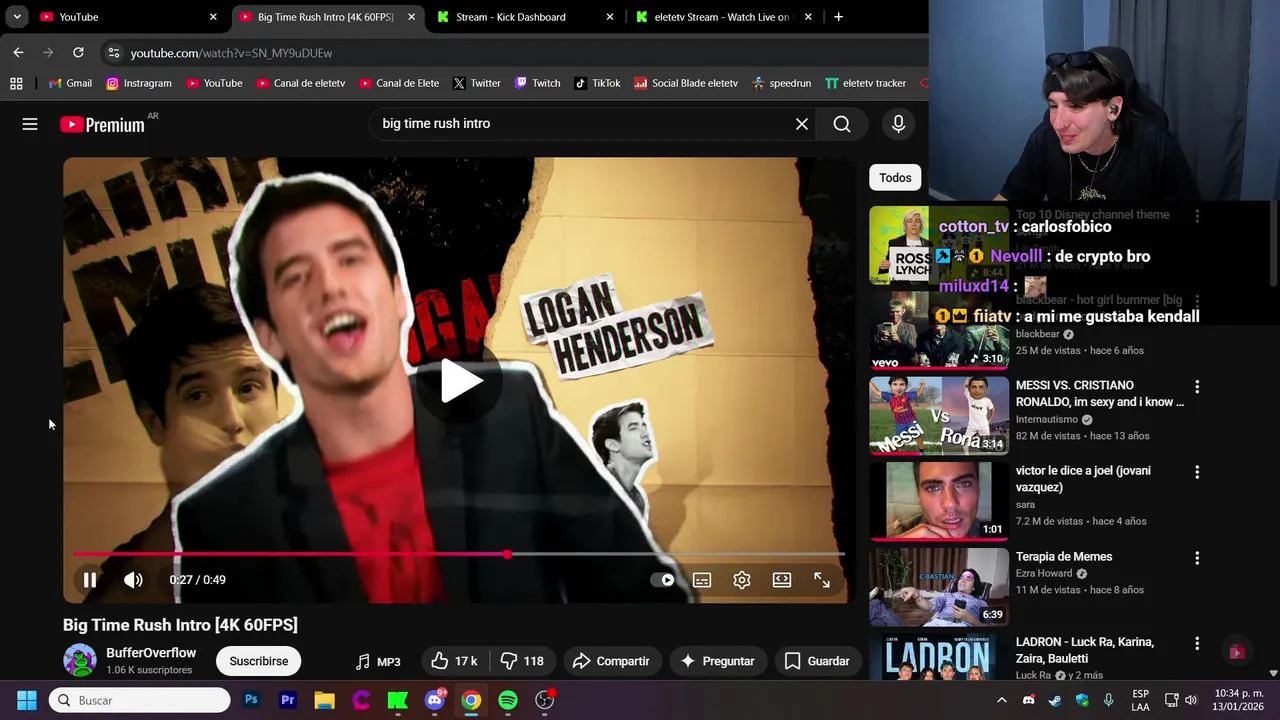
Task: Reload the current page
Action: pos(78,52)
